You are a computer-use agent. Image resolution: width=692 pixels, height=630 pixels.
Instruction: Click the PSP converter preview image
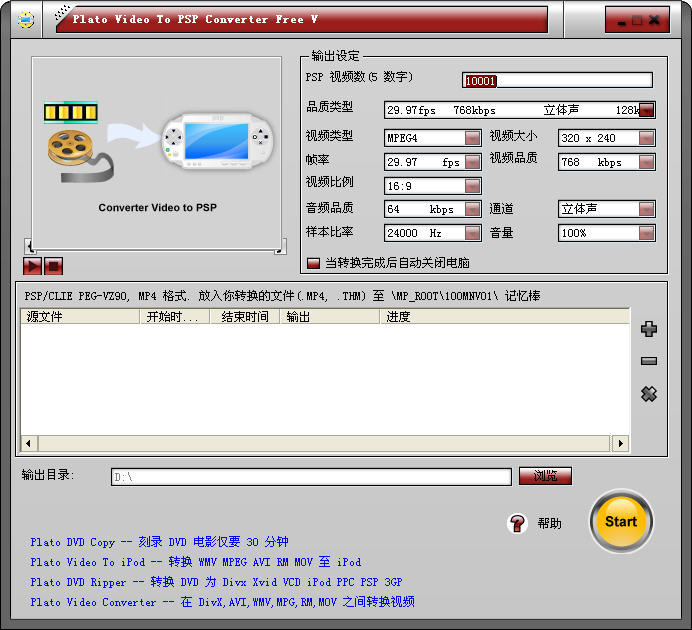(x=157, y=153)
